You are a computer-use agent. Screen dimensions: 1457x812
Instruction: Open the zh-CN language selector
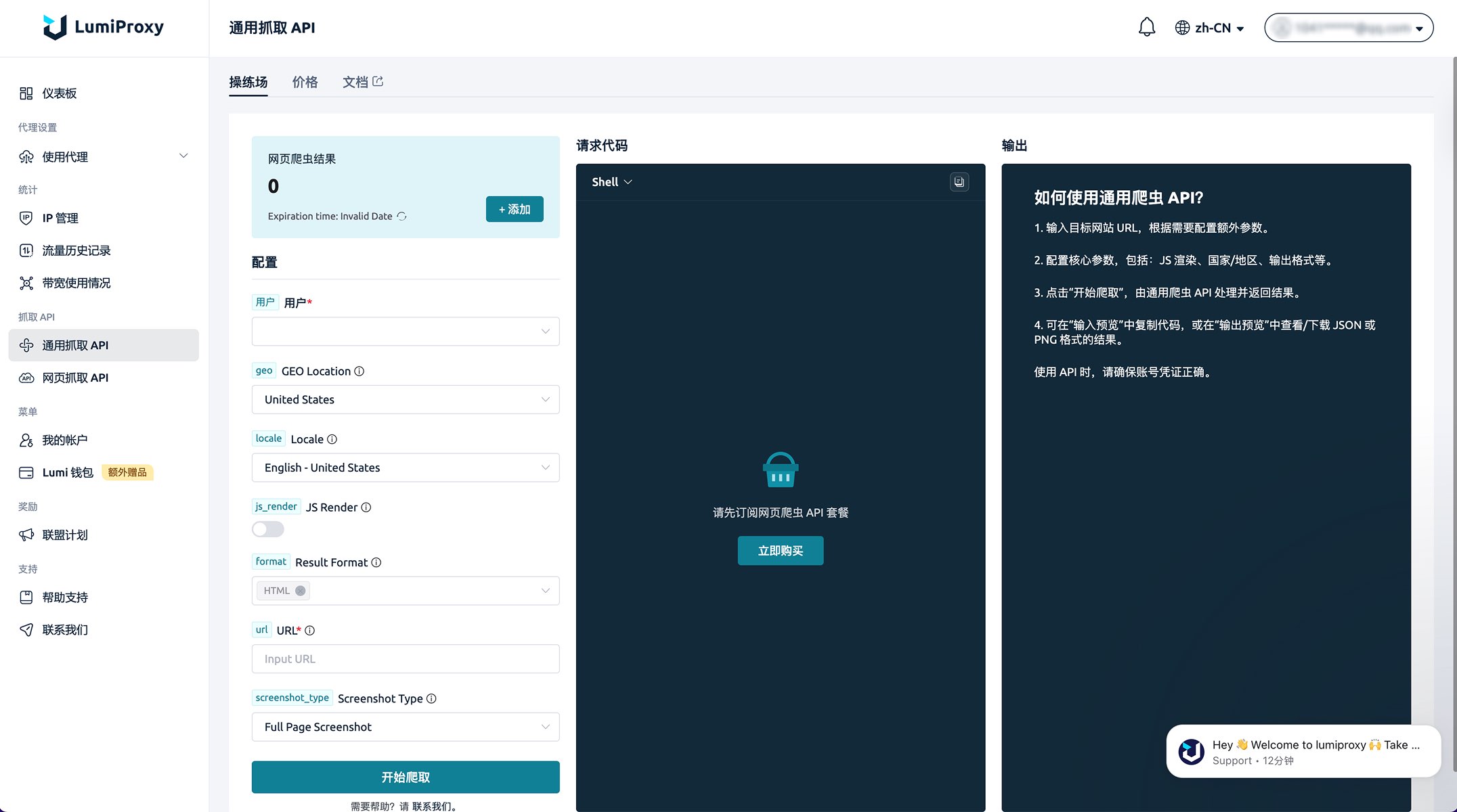point(1210,28)
